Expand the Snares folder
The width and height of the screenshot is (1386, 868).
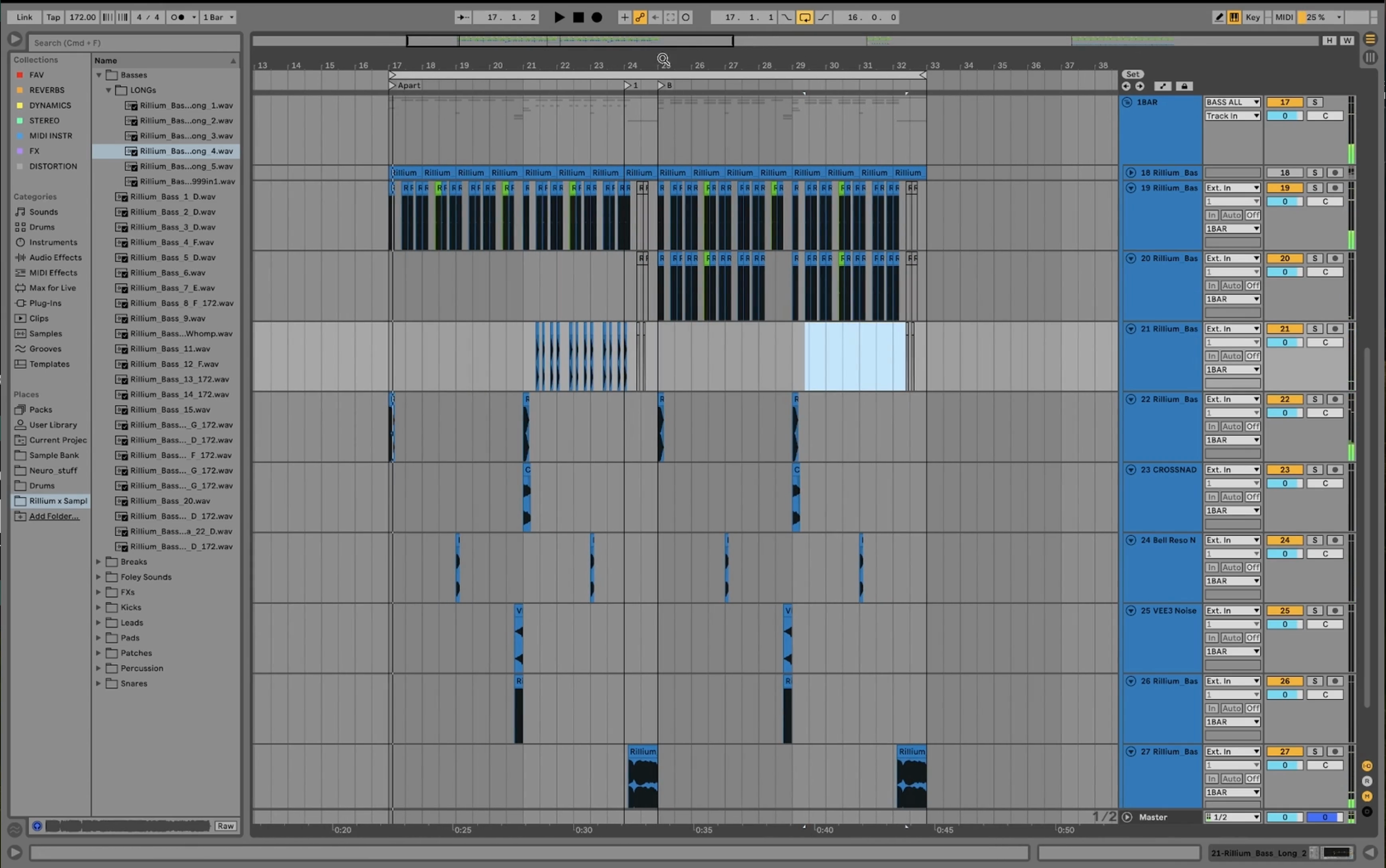pos(98,684)
